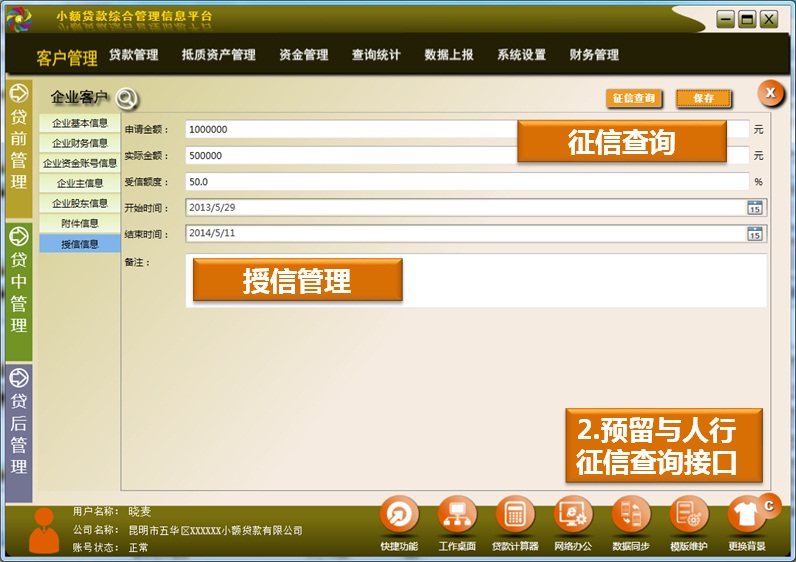Click the 数据同步 sync icon

631,517
